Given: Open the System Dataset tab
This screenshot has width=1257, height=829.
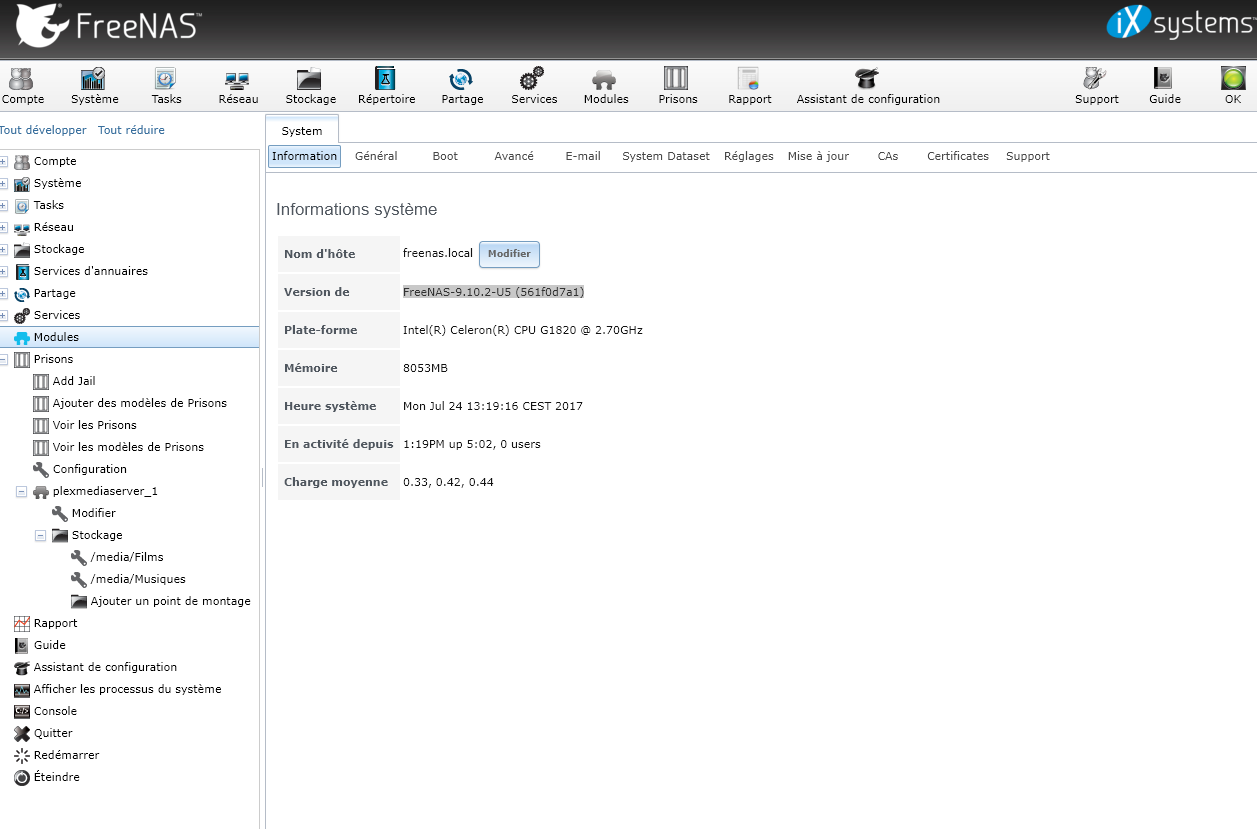Looking at the screenshot, I should (665, 156).
